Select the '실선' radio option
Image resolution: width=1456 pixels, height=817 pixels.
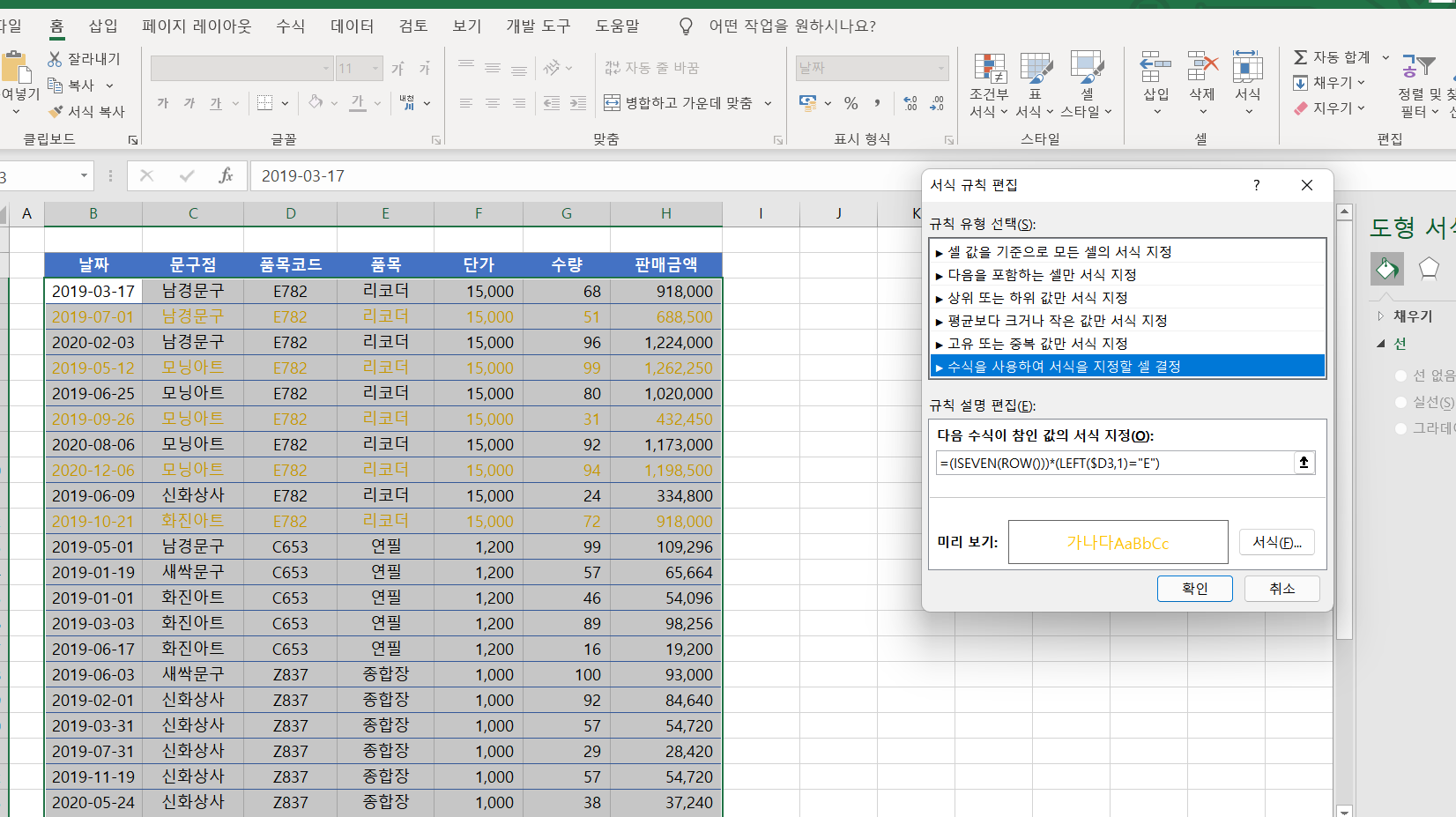point(1401,403)
